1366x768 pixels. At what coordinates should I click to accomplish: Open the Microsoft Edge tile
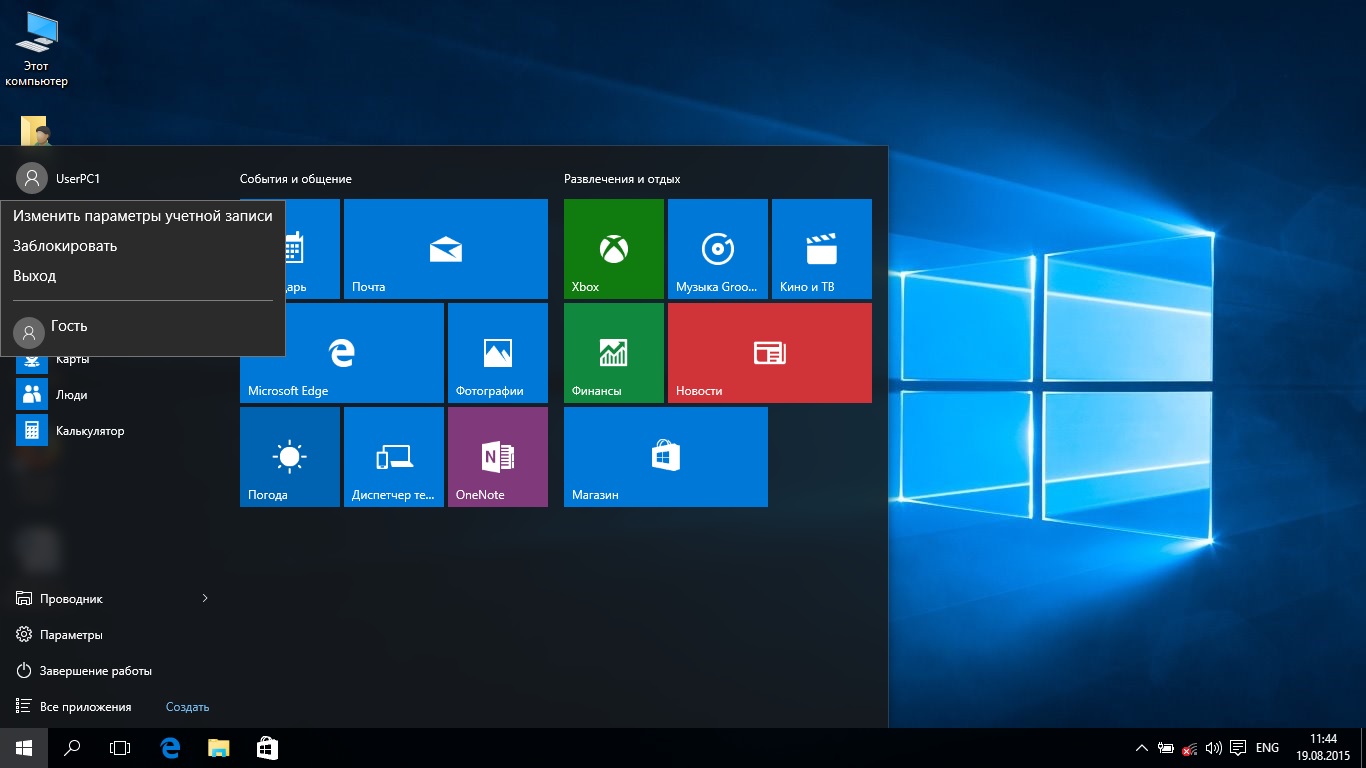[x=341, y=352]
